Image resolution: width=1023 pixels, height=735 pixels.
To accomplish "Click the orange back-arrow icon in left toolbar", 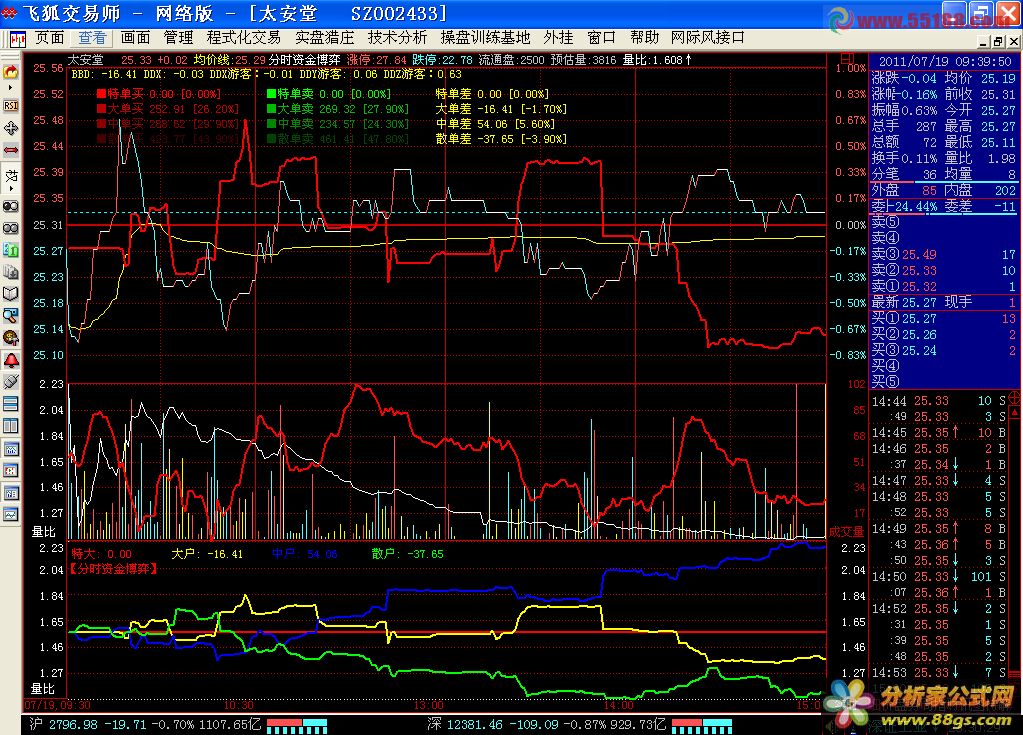I will tap(11, 72).
